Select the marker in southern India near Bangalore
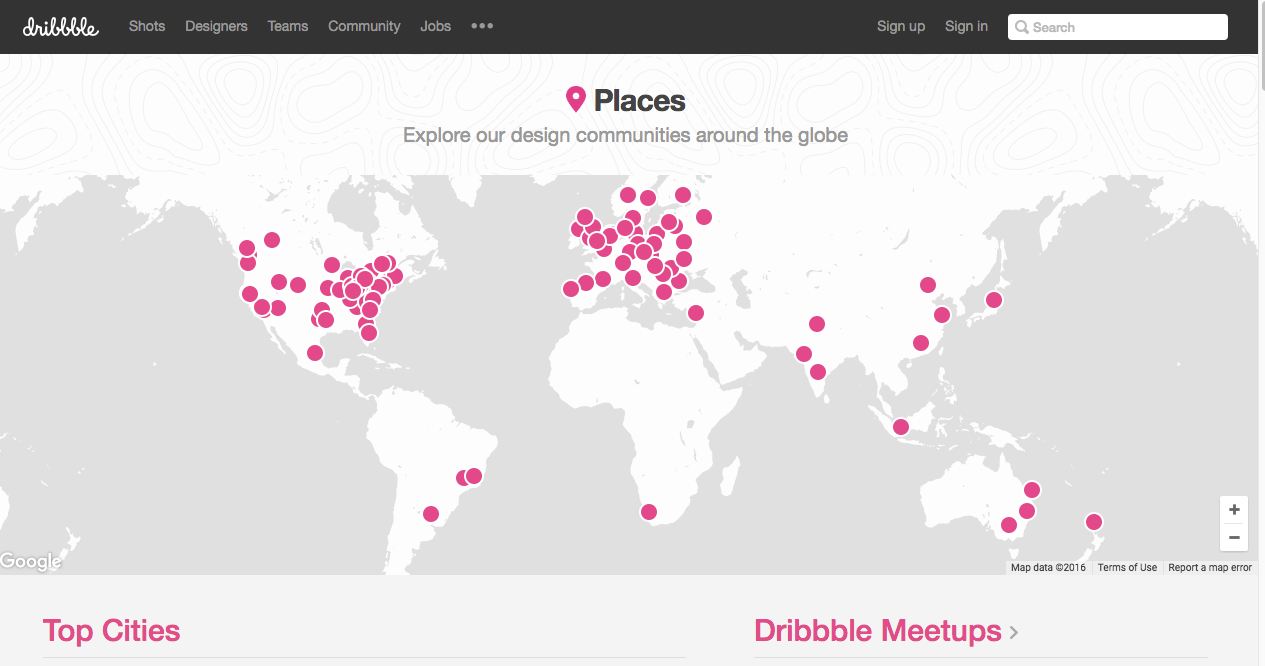Image resolution: width=1265 pixels, height=666 pixels. pyautogui.click(x=818, y=372)
